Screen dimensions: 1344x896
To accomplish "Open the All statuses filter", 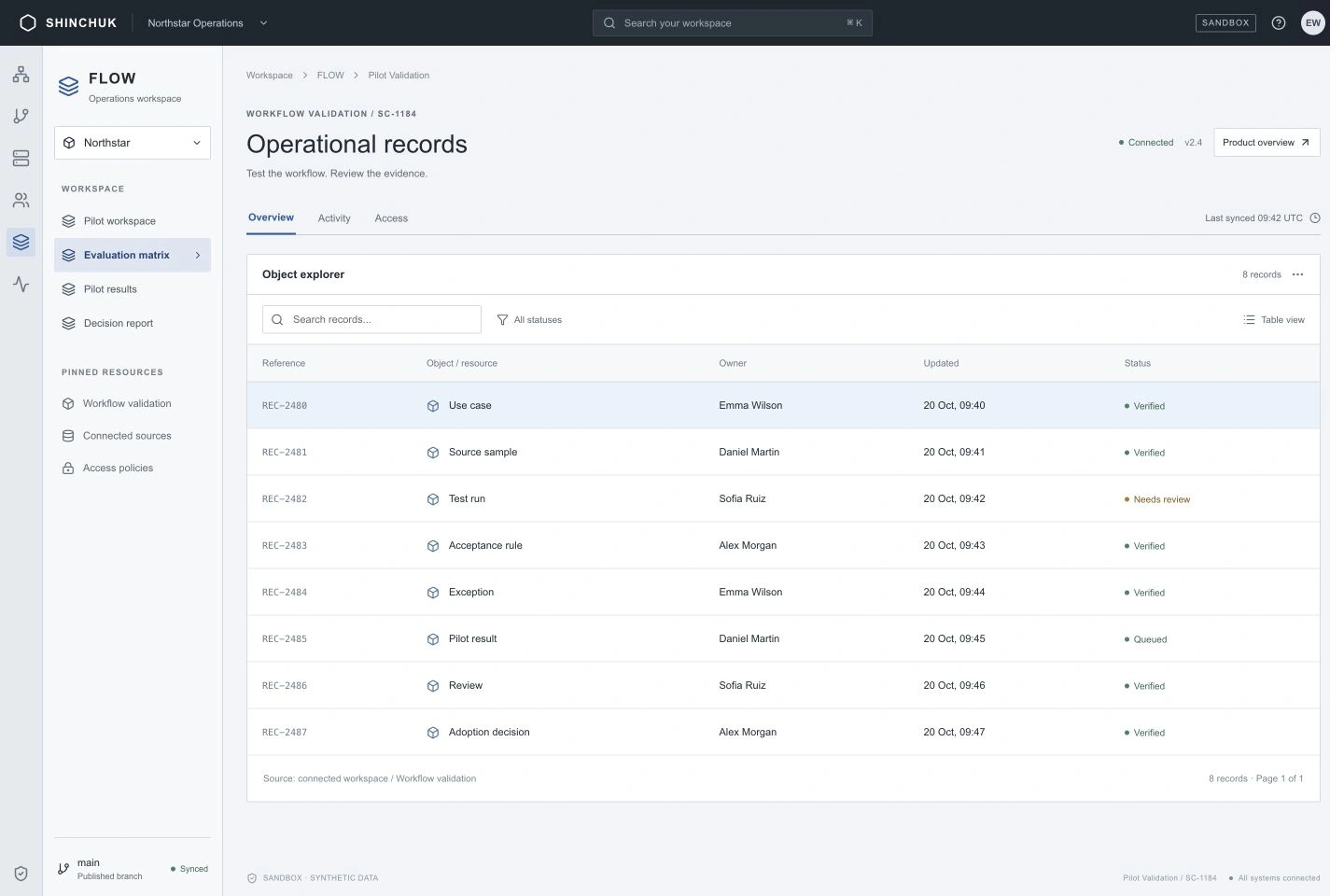I will coord(529,320).
